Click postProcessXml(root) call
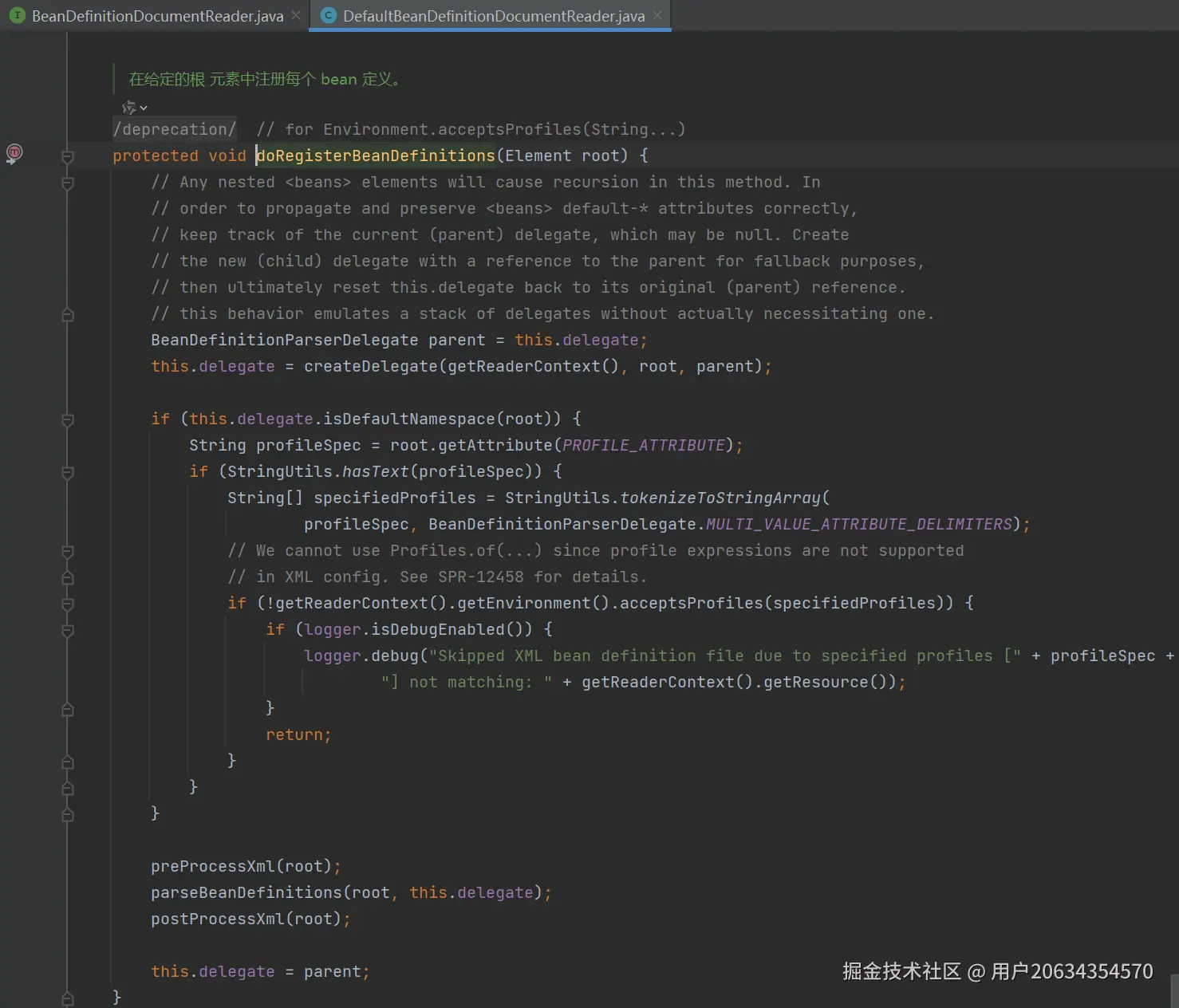 (246, 919)
